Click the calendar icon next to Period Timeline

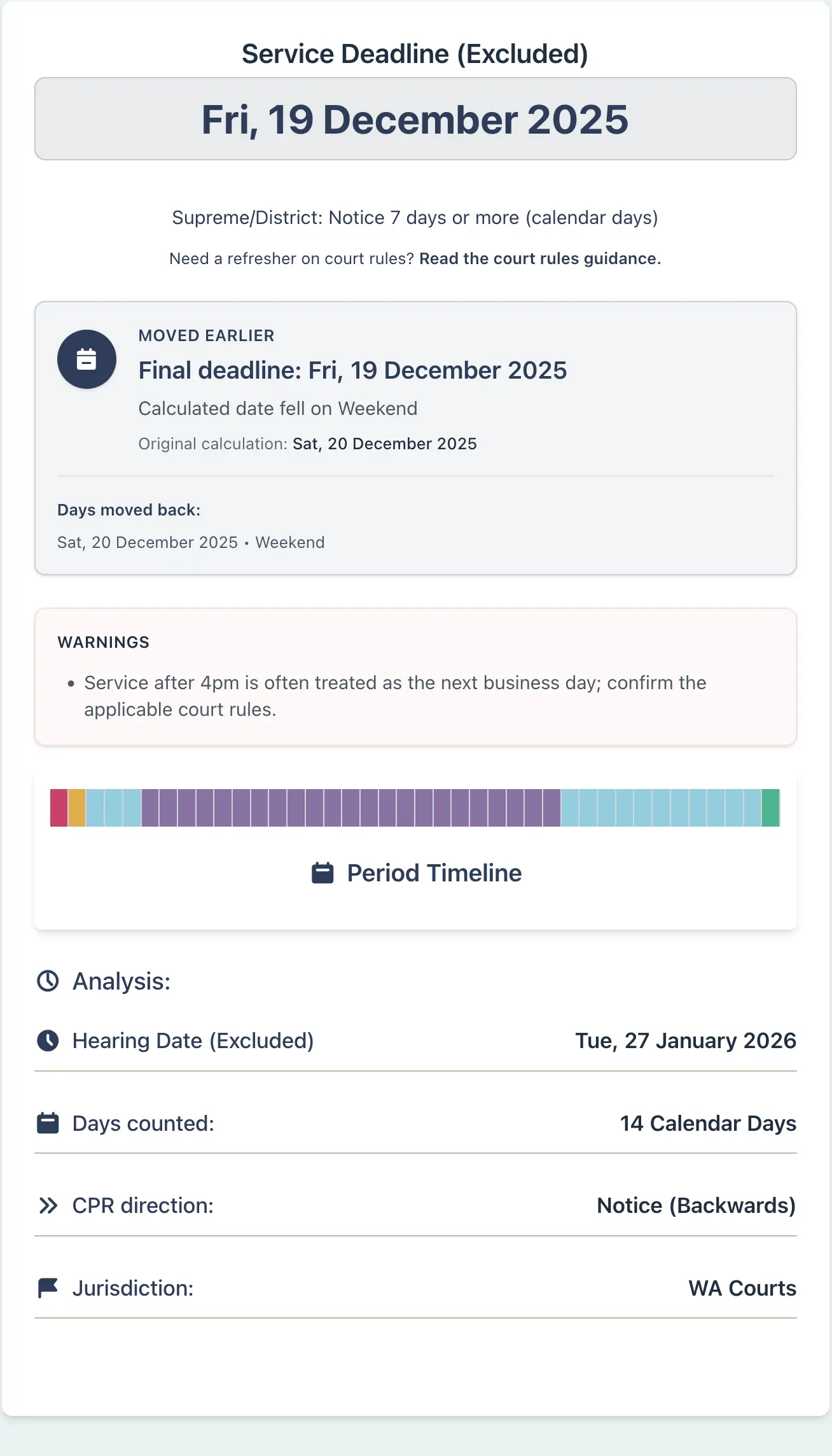(x=323, y=872)
